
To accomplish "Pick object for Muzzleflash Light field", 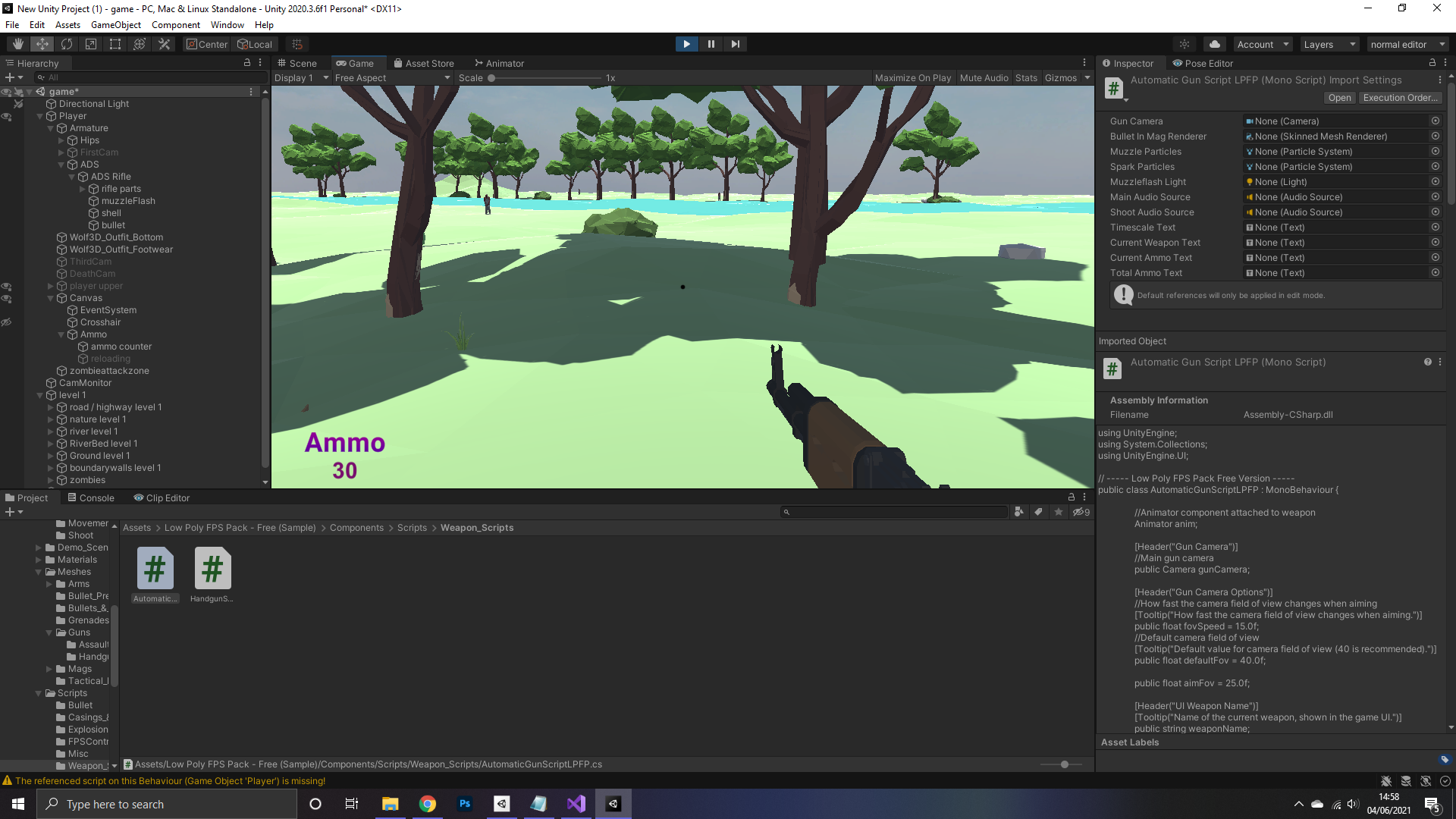I will tap(1436, 181).
